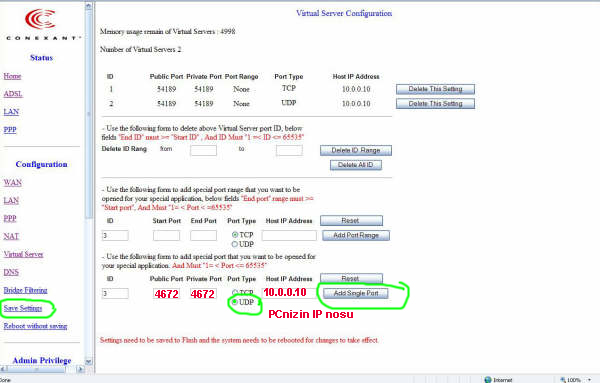Click the Virtual Server Configuration heading
The height and width of the screenshot is (383, 600).
tap(344, 13)
